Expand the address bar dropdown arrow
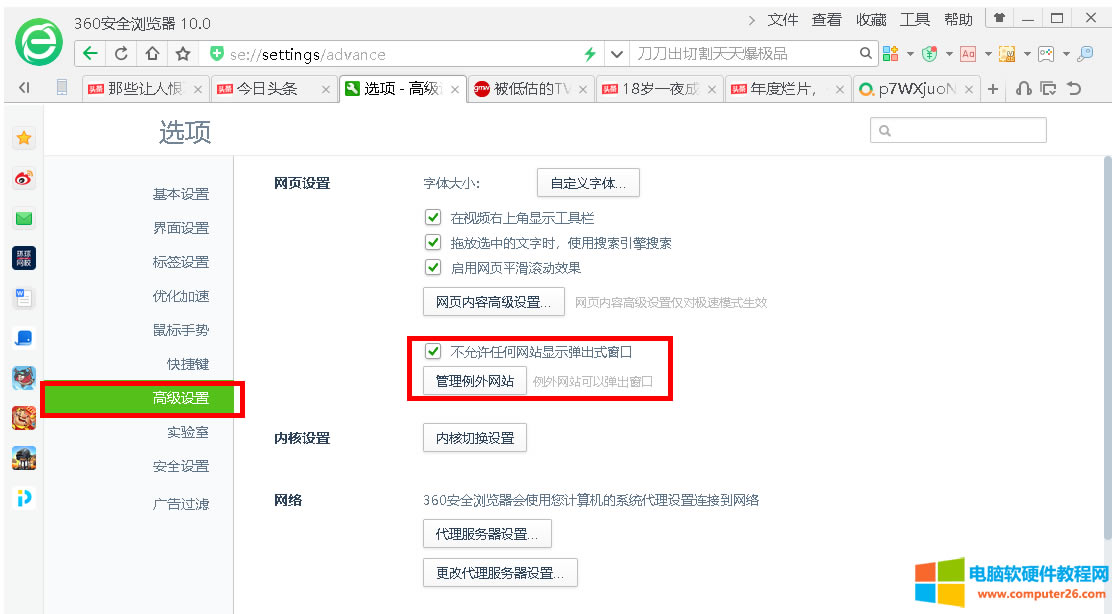 coord(617,54)
